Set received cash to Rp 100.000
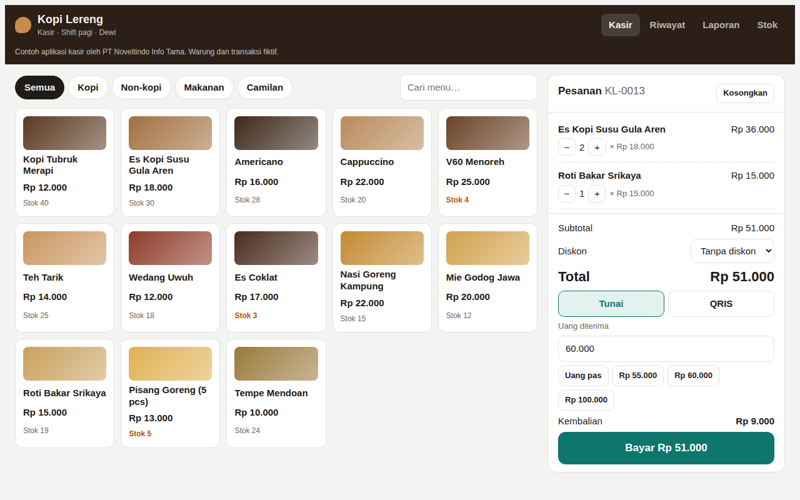 (x=586, y=400)
